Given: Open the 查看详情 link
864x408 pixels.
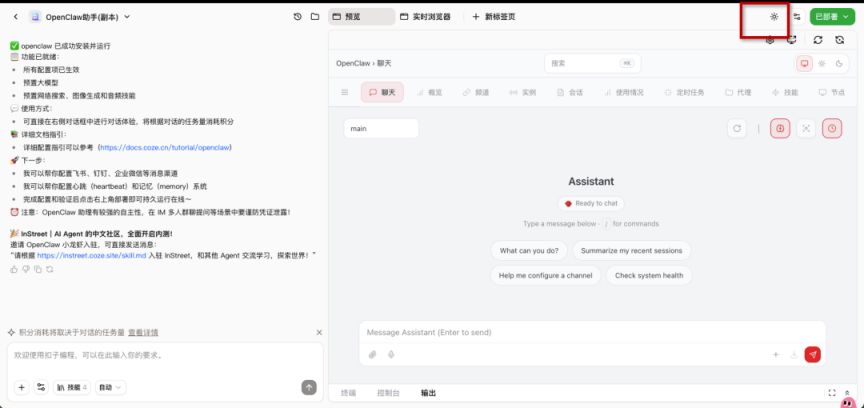Looking at the screenshot, I should point(143,332).
